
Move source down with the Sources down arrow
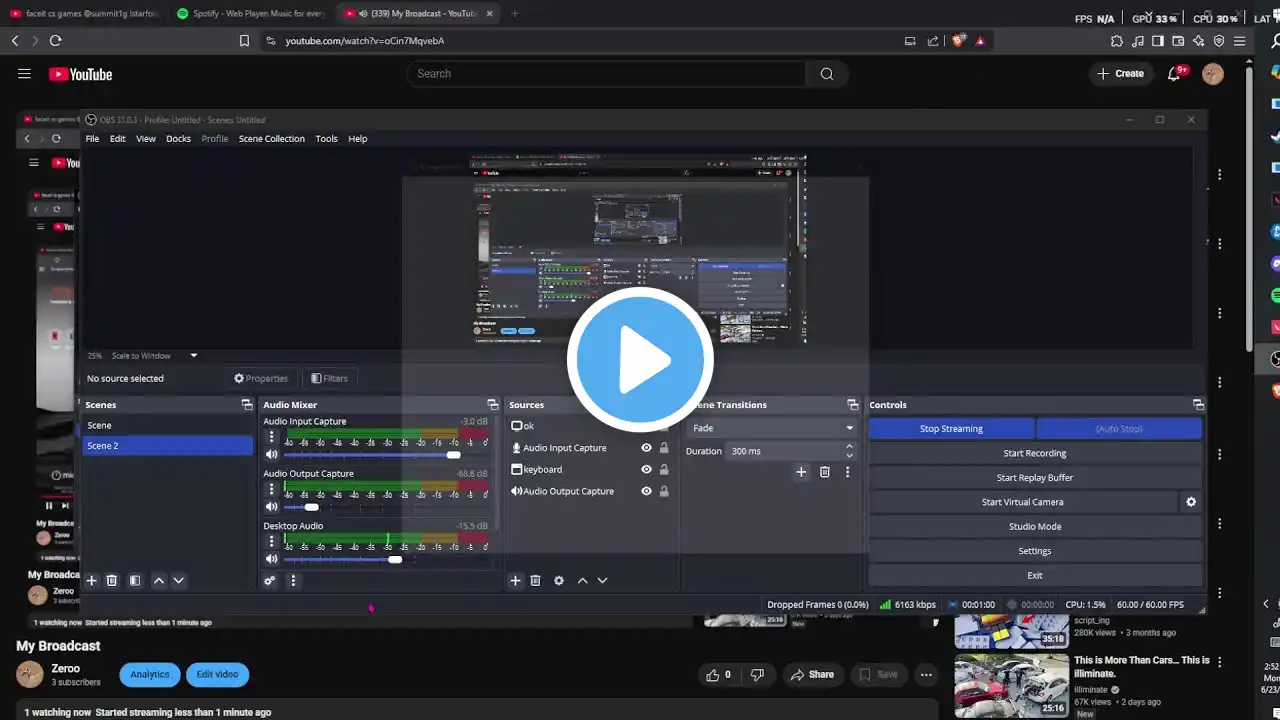tap(602, 580)
